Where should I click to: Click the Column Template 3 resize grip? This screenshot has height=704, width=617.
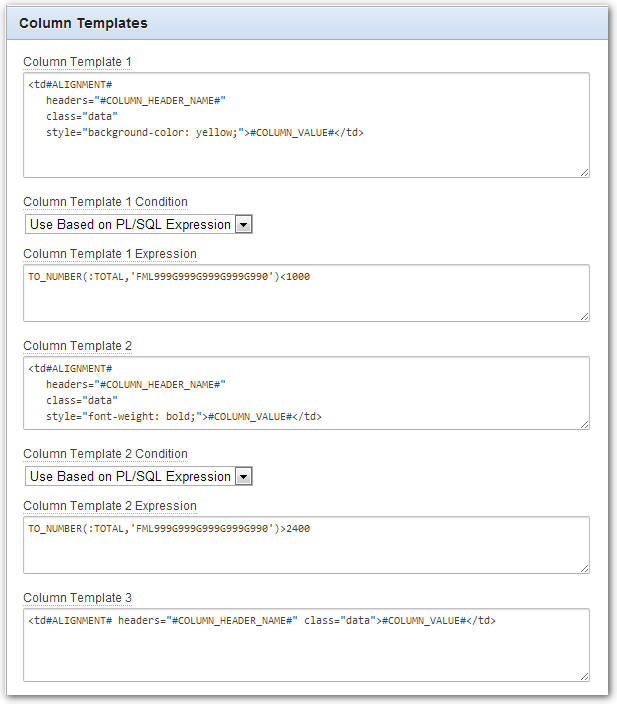pos(584,677)
